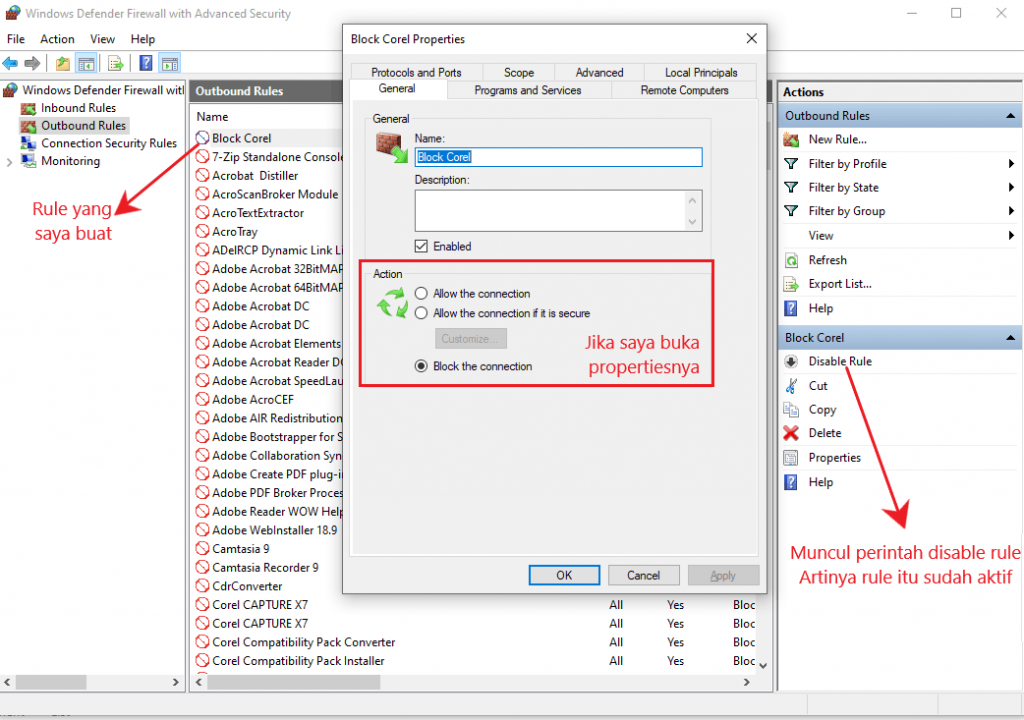
Task: Click the Filter by Group funnel icon
Action: [791, 211]
